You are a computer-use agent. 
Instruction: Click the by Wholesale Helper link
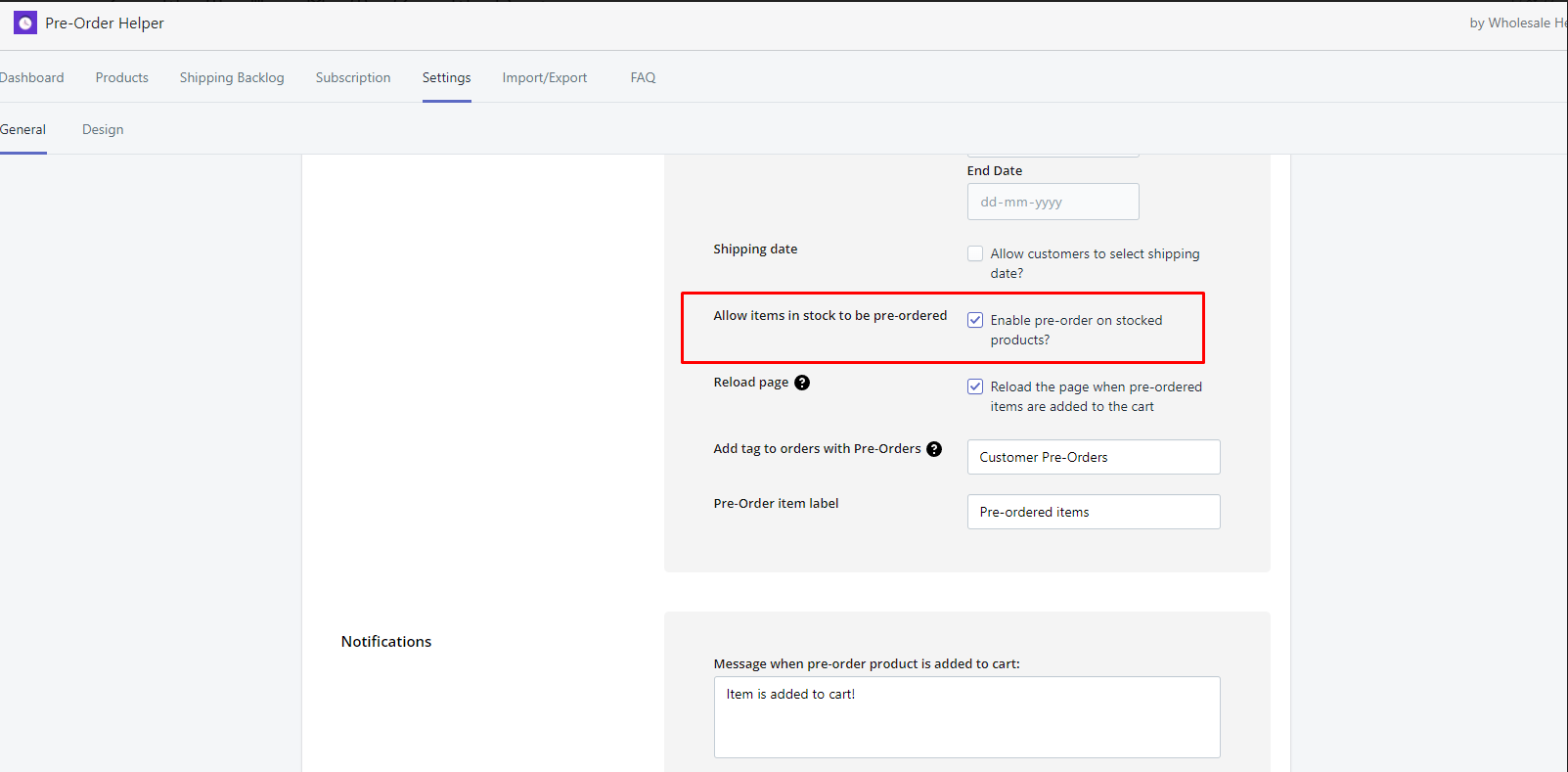click(x=1517, y=23)
